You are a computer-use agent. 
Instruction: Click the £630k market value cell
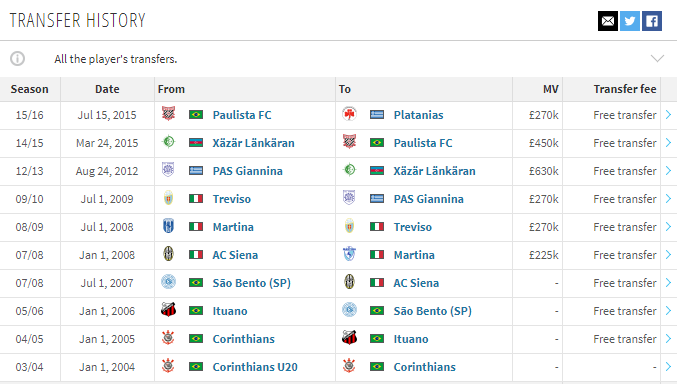544,171
